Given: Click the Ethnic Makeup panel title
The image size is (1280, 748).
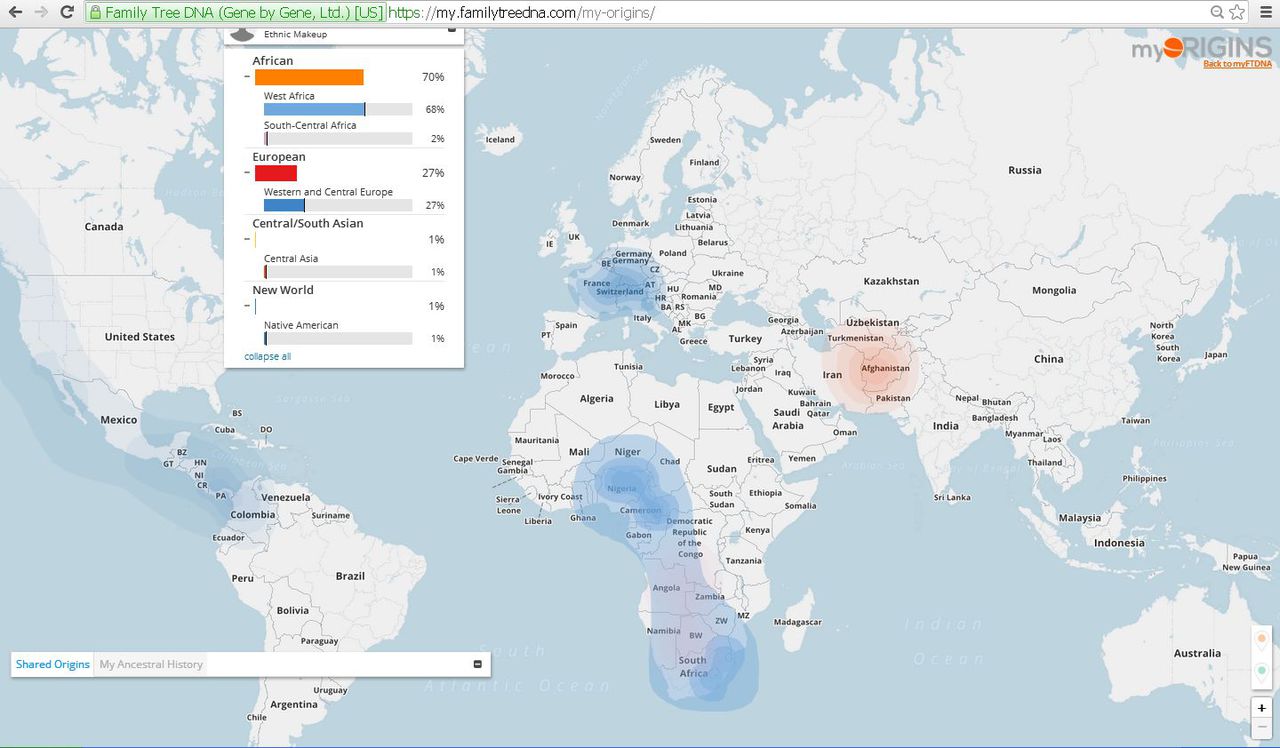Looking at the screenshot, I should click(x=295, y=34).
